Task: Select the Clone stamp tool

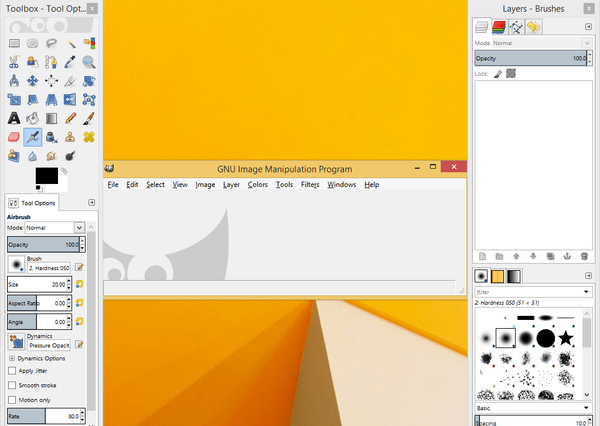Action: pyautogui.click(x=70, y=137)
